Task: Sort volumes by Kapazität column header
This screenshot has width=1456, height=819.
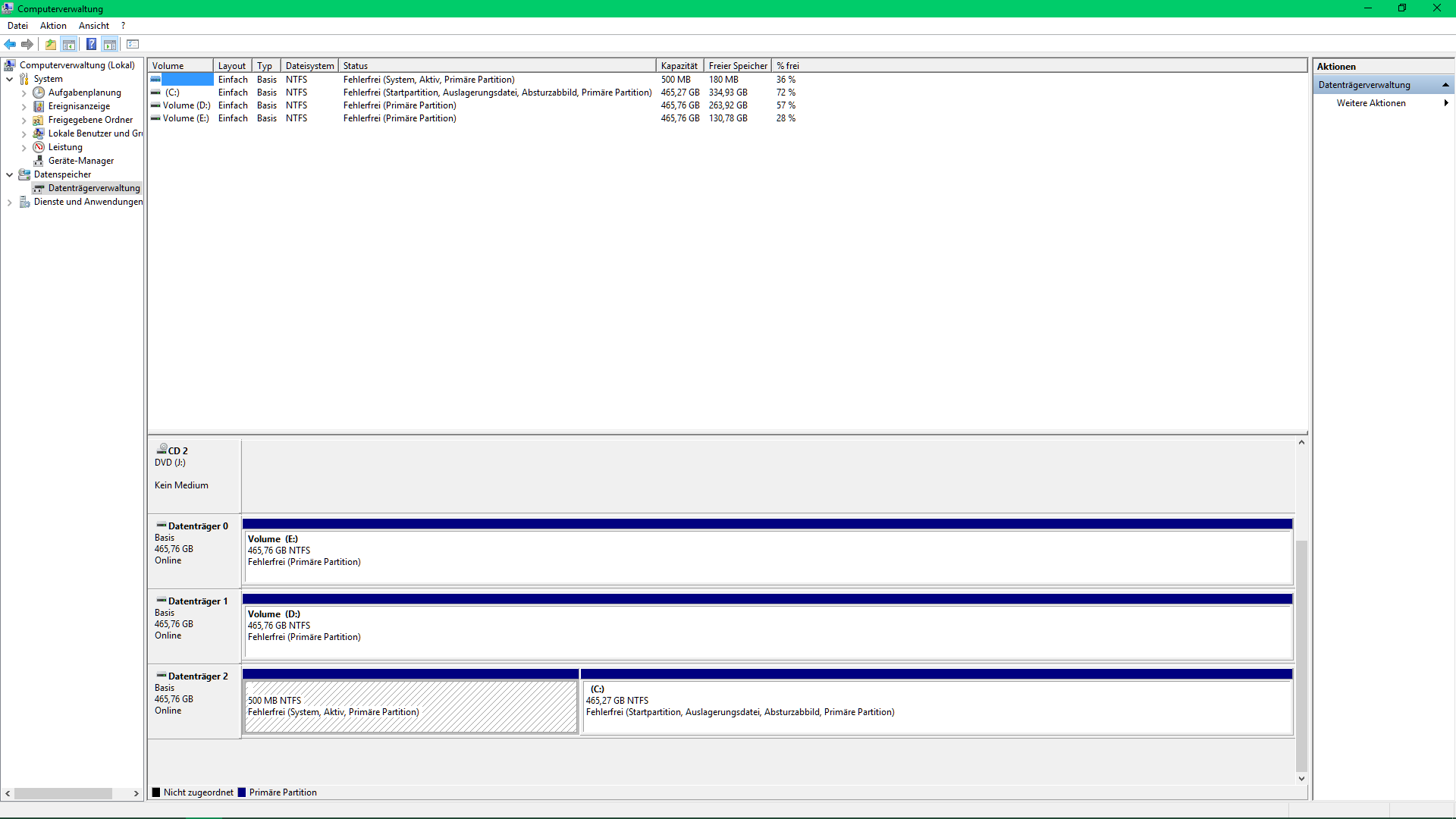Action: tap(679, 66)
